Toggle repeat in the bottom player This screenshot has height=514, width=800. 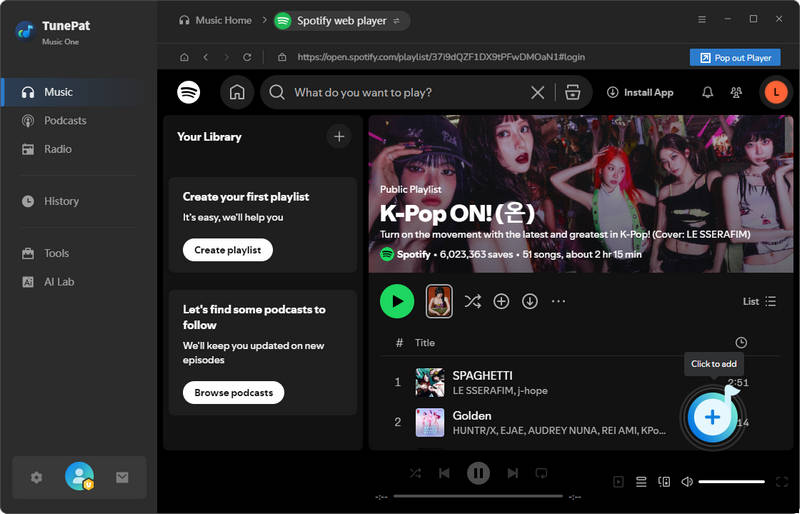click(541, 474)
